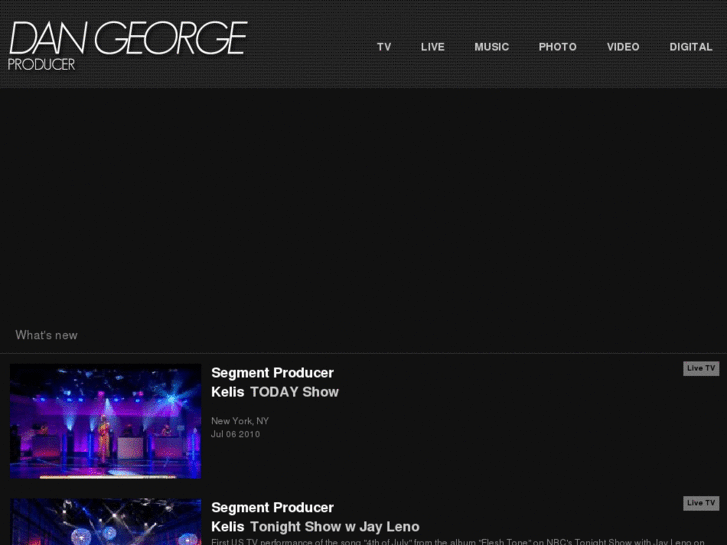Open the TV navigation menu item
Viewport: 727px width, 545px height.
click(x=384, y=47)
